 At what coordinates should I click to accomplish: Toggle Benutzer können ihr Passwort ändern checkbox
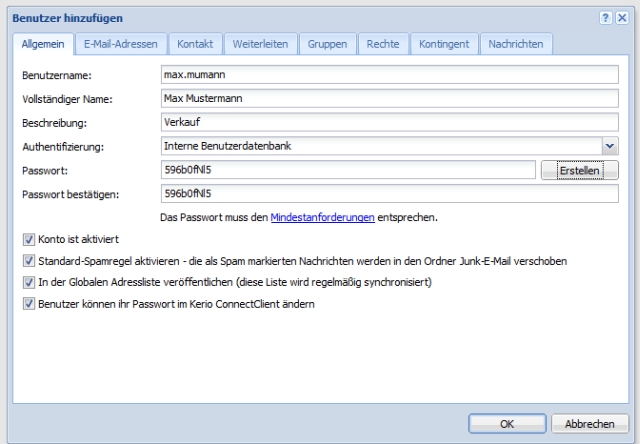click(x=28, y=304)
